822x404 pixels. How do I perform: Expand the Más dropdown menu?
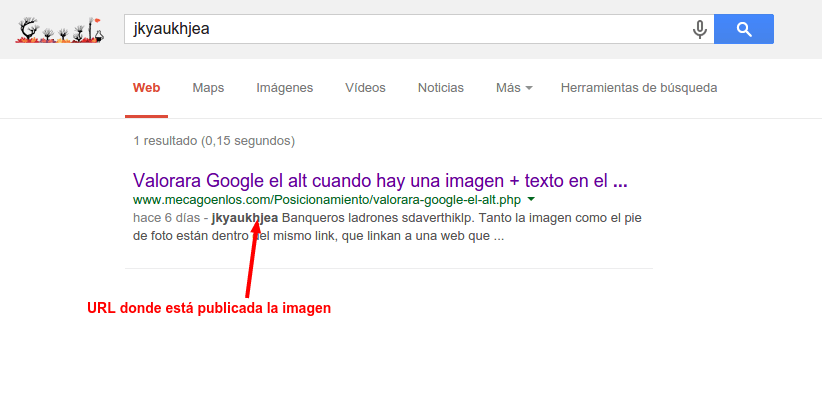pyautogui.click(x=514, y=88)
